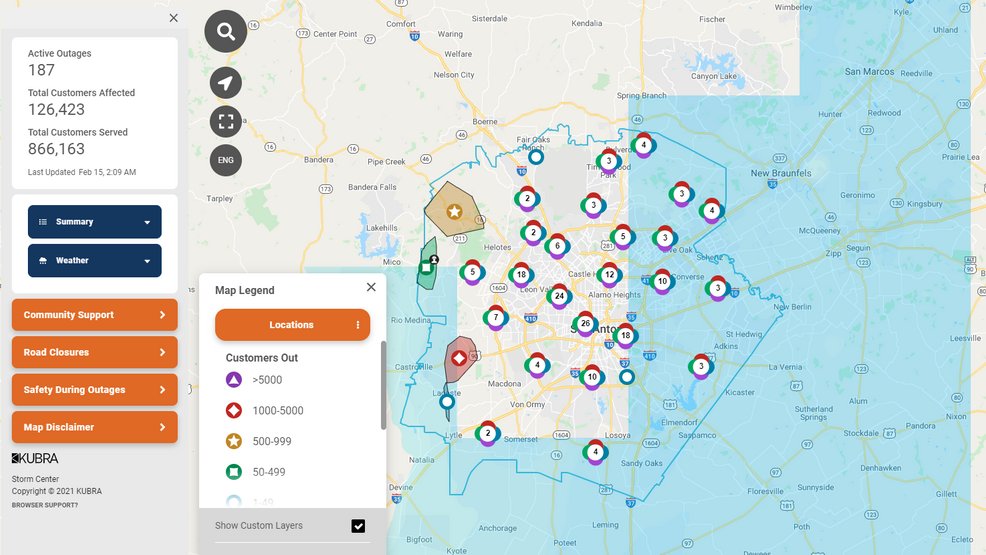Open the Map Disclaimer section

click(x=94, y=427)
